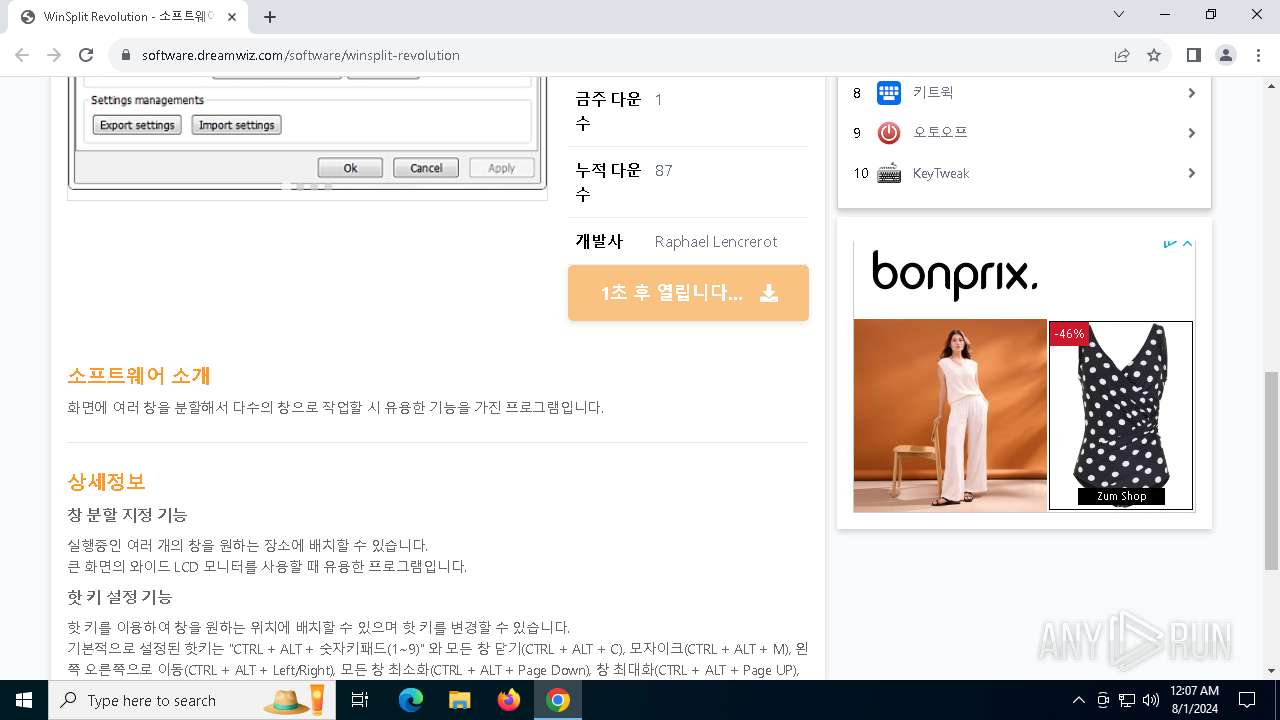Expand the chevron beside 오토오프
1280x720 pixels.
pos(1191,133)
